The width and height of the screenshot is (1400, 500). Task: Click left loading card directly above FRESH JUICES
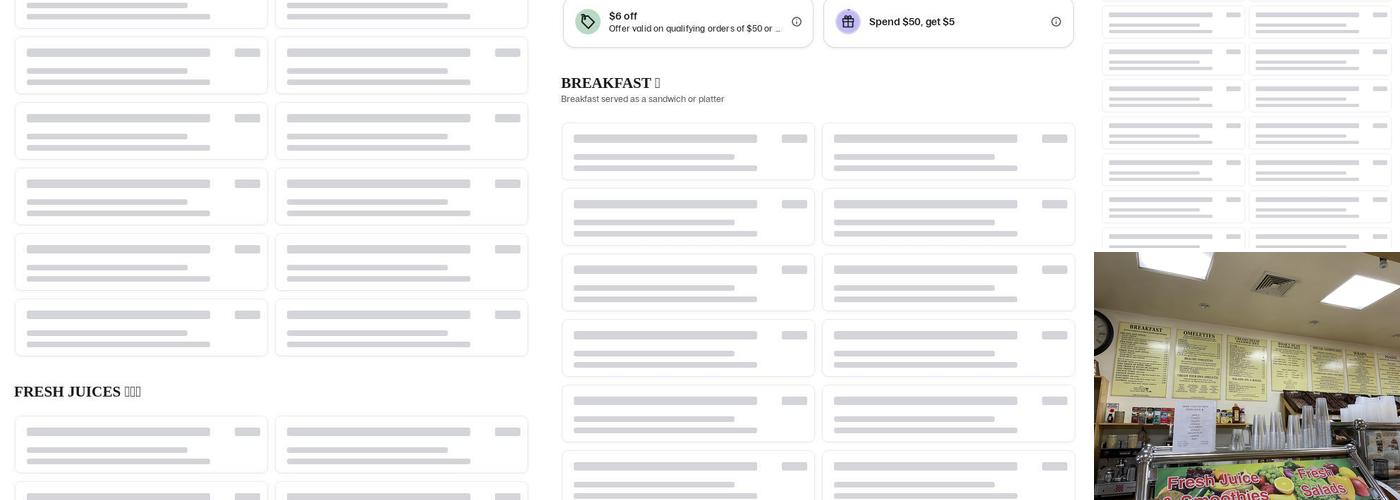pos(141,327)
